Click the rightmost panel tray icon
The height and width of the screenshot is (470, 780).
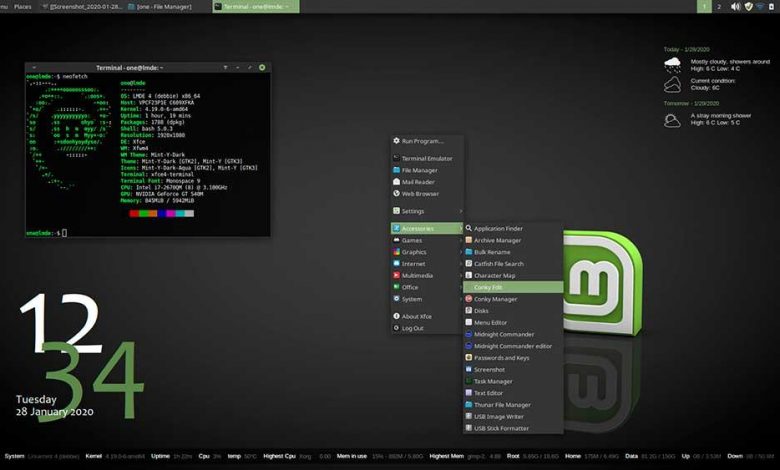772,6
